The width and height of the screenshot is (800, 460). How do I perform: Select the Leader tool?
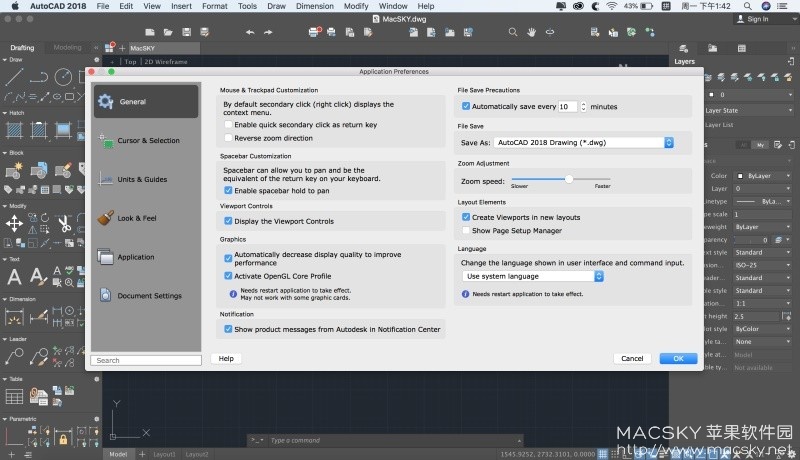[x=14, y=356]
